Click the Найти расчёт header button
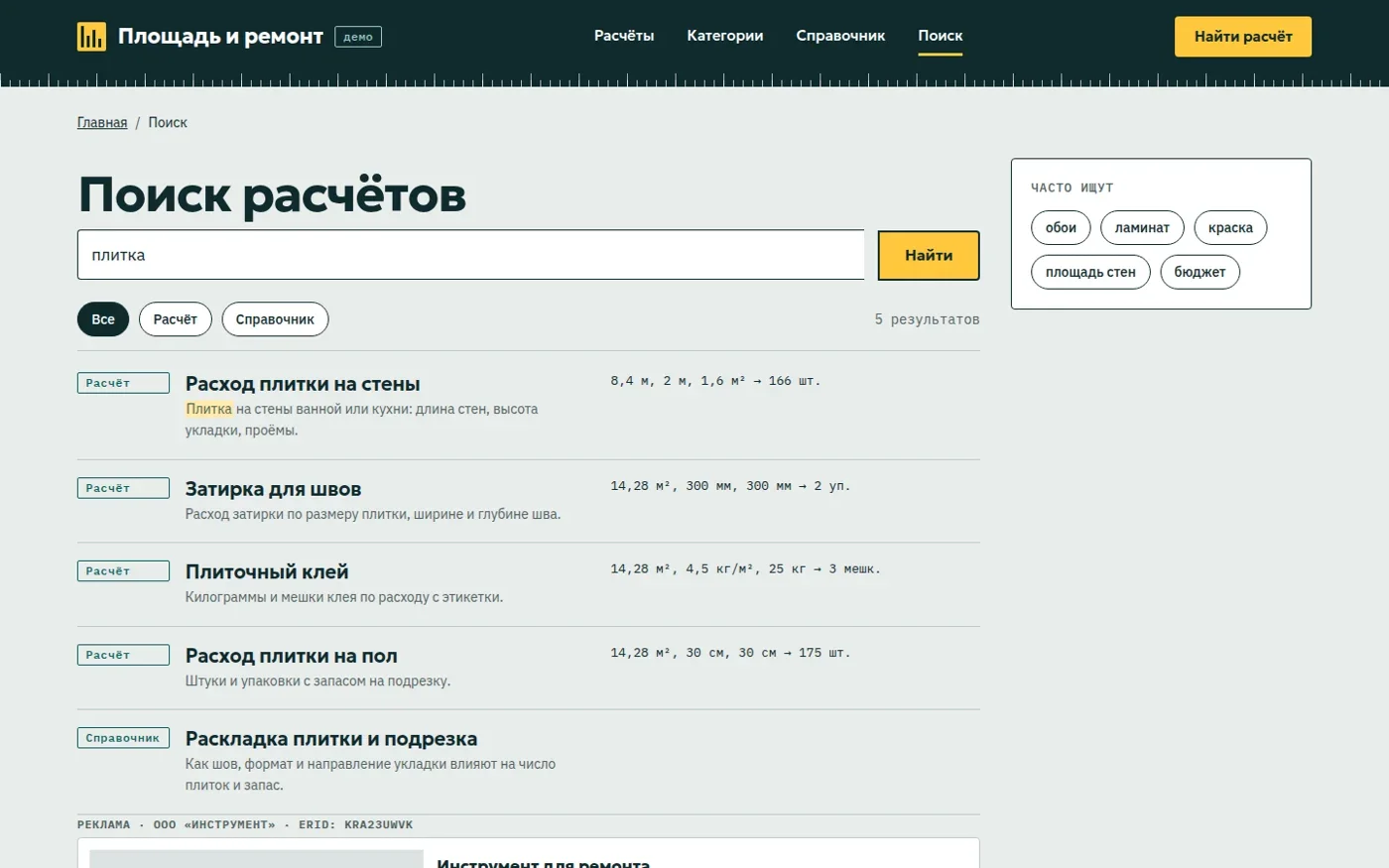Image resolution: width=1389 pixels, height=868 pixels. [x=1243, y=37]
